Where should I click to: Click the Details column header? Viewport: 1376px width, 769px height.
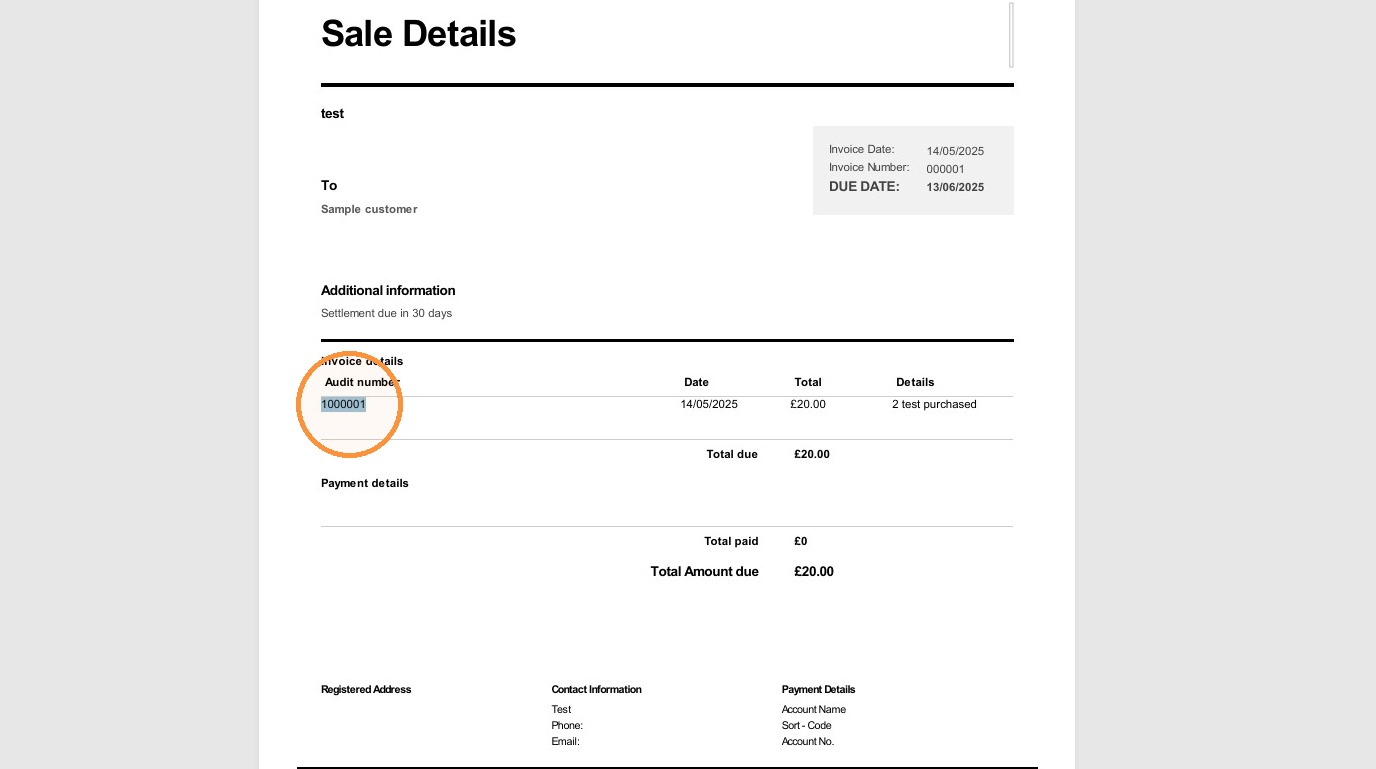[915, 382]
